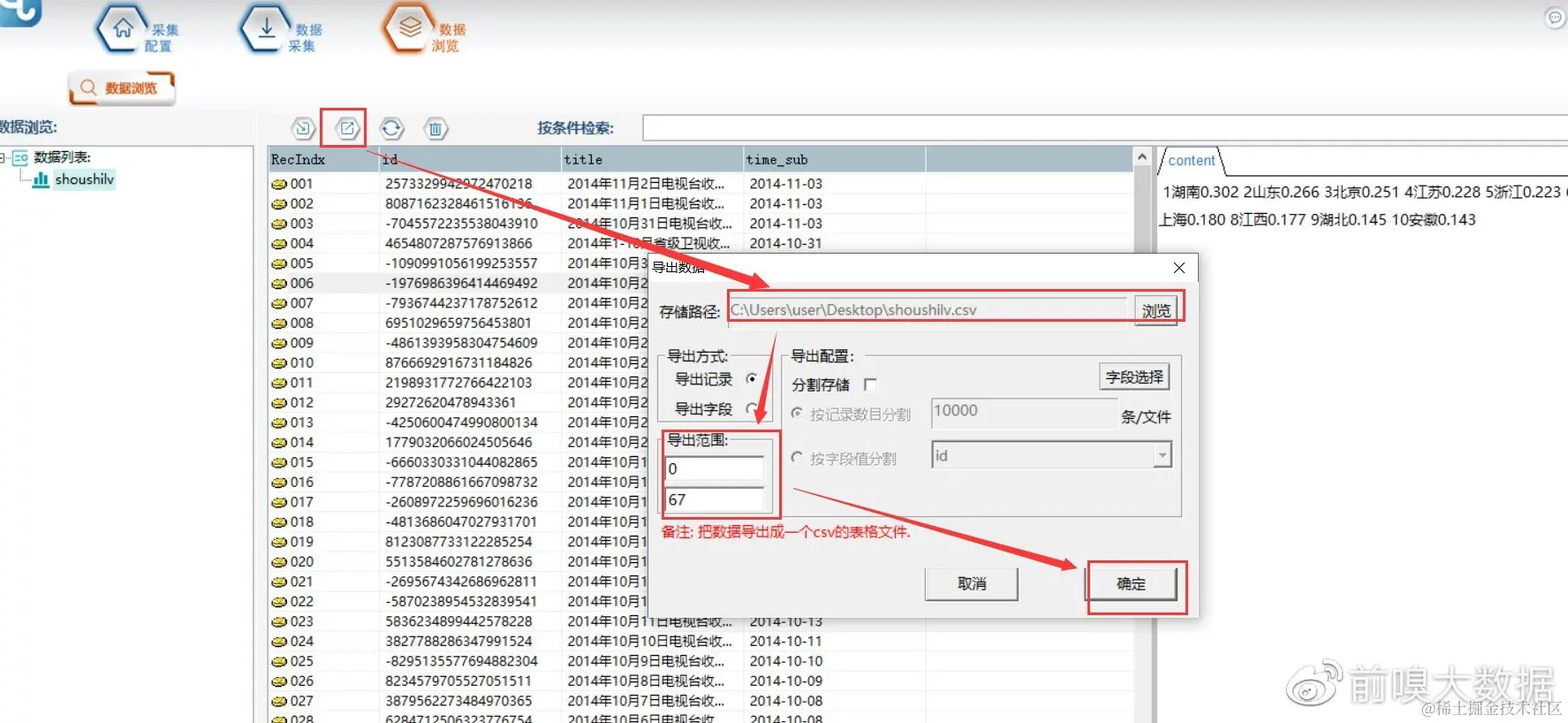The width and height of the screenshot is (1568, 723).
Task: Click record icon of row 025
Action: (x=279, y=662)
